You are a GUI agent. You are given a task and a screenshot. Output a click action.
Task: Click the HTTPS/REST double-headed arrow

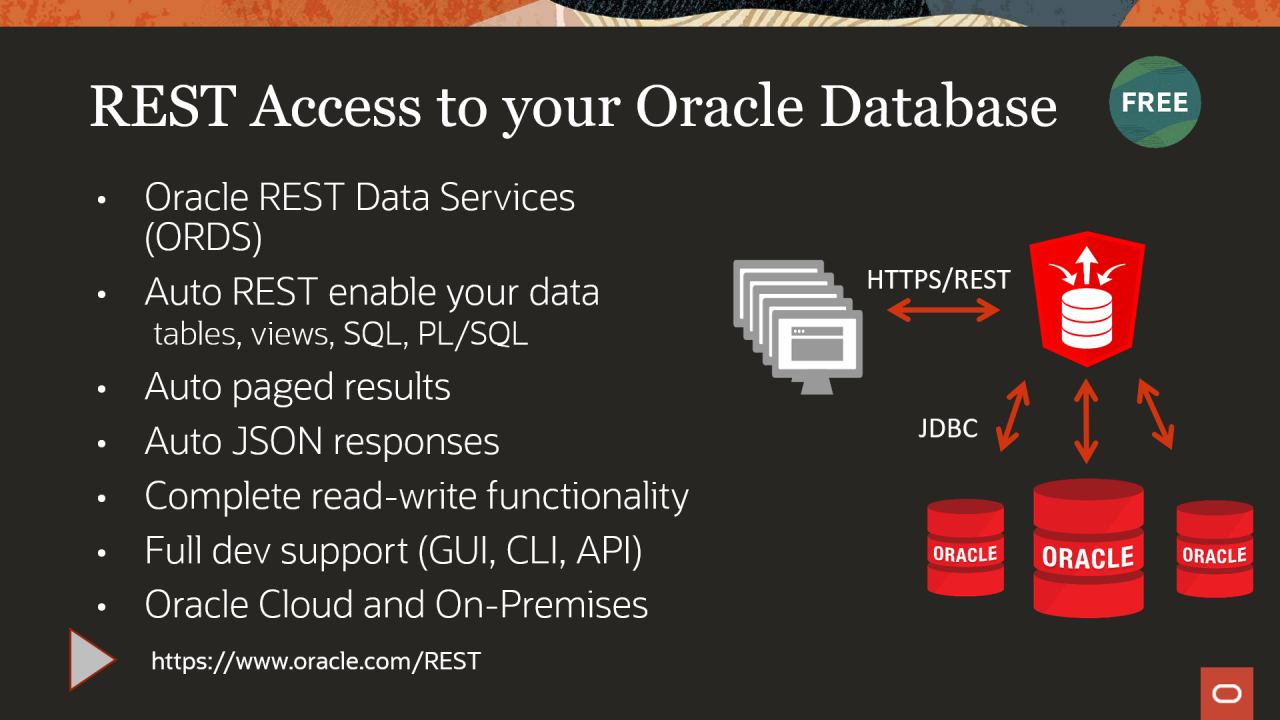point(944,311)
